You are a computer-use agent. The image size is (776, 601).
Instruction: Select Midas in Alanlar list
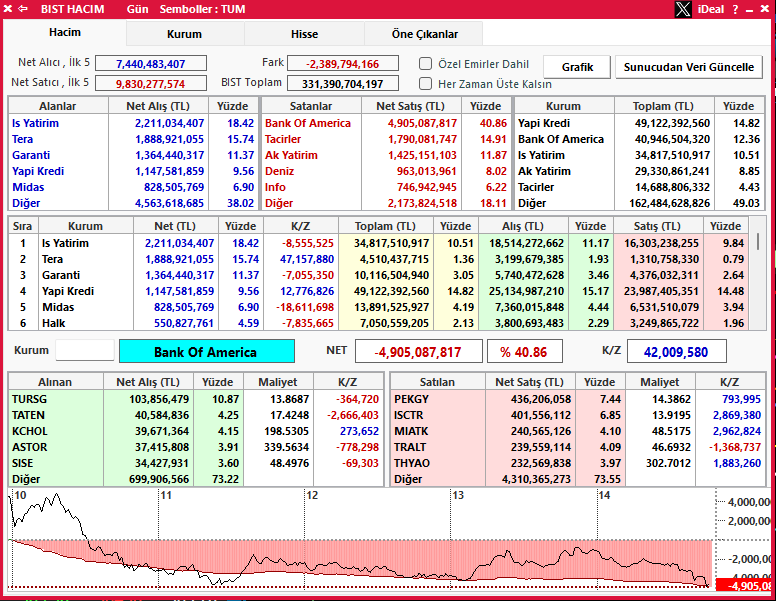pos(28,187)
